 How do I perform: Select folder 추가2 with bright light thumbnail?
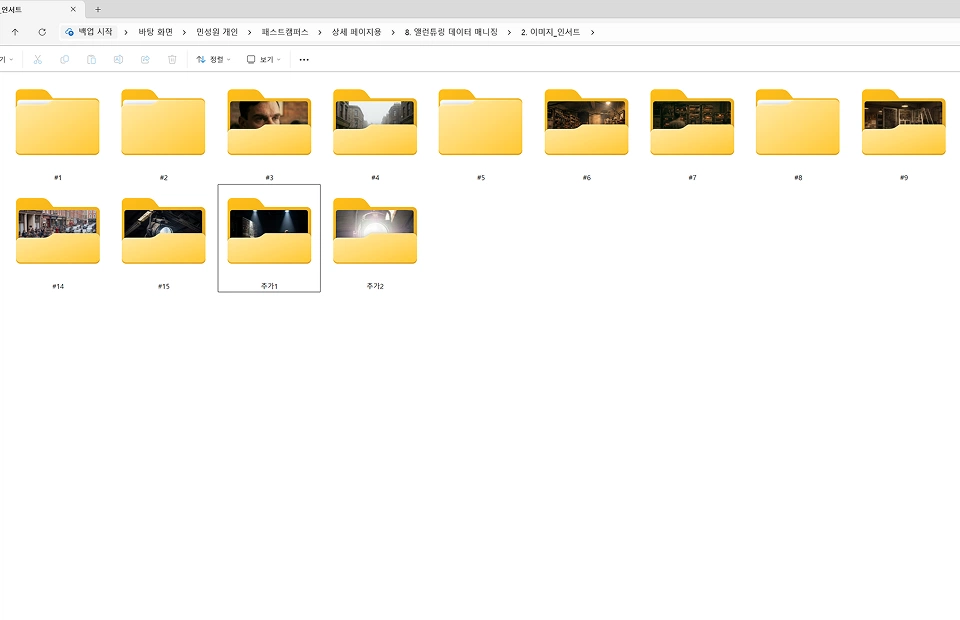pos(375,231)
